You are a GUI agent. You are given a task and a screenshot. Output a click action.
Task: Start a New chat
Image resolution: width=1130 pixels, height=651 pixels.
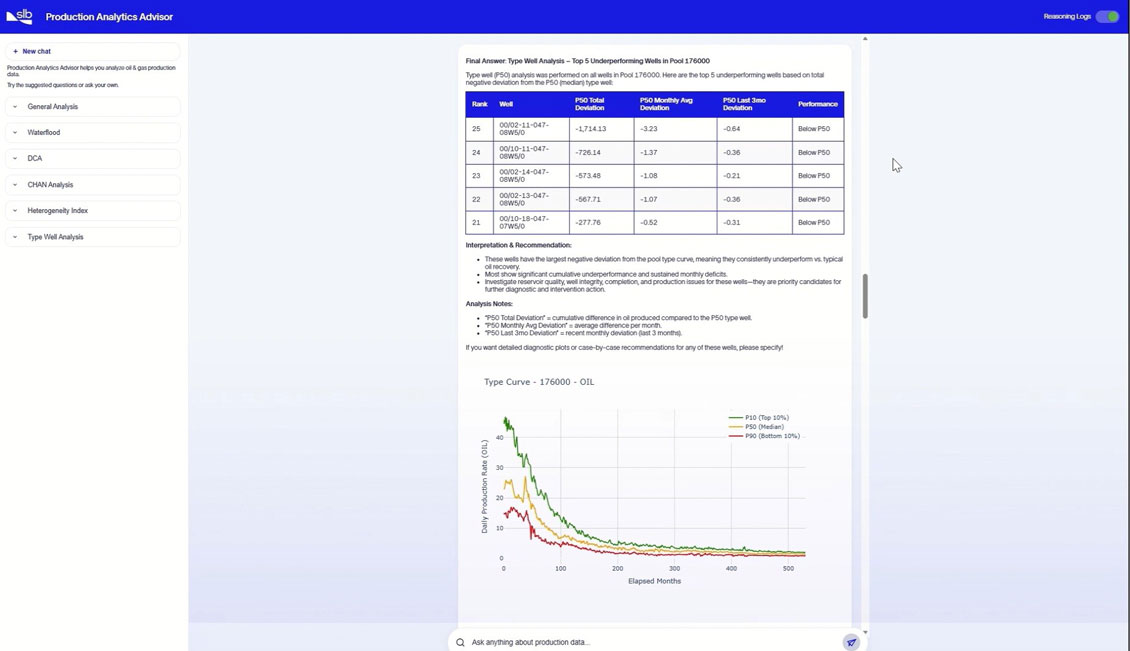[92, 51]
